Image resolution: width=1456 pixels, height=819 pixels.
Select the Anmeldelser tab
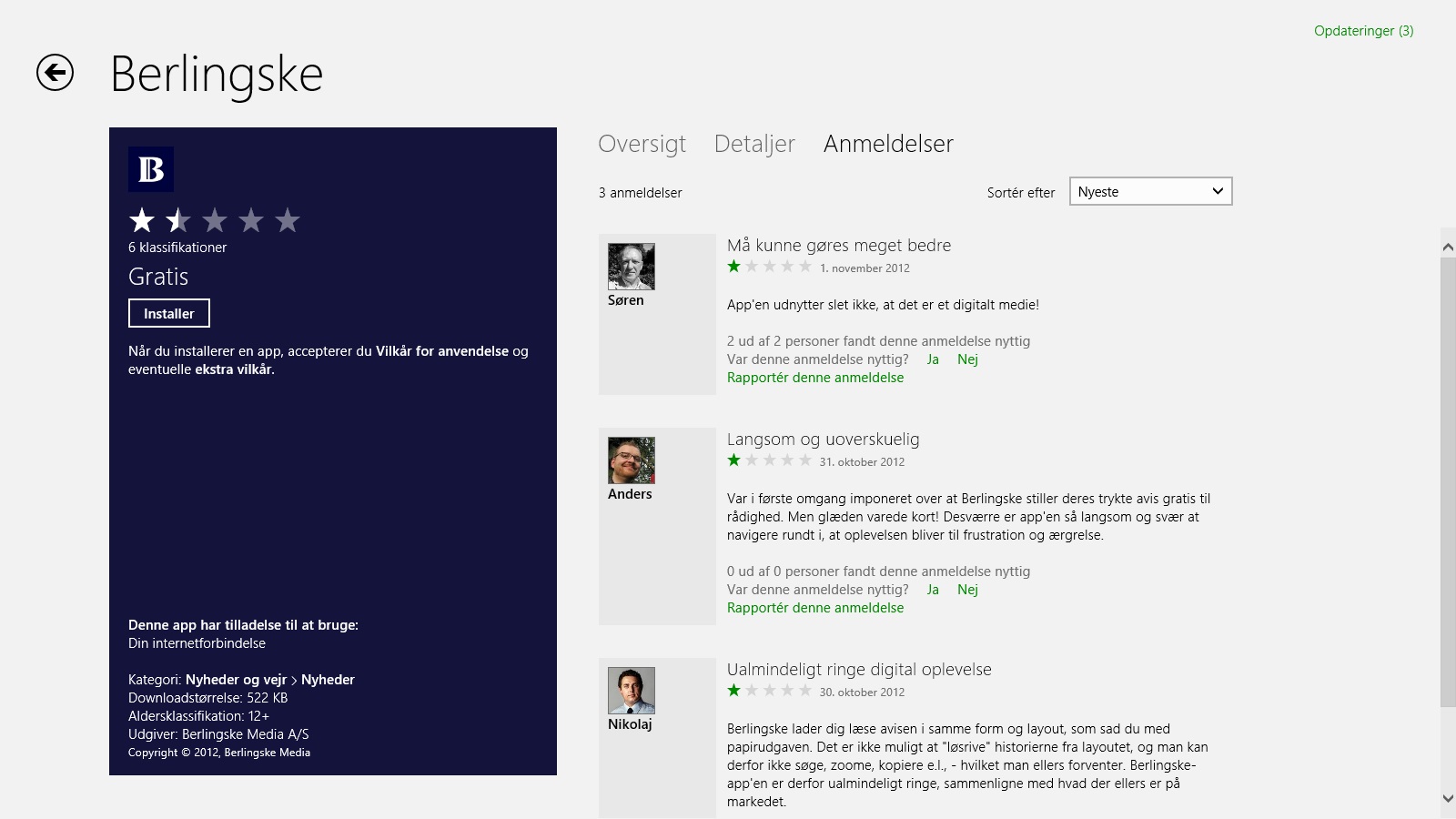pyautogui.click(x=888, y=144)
